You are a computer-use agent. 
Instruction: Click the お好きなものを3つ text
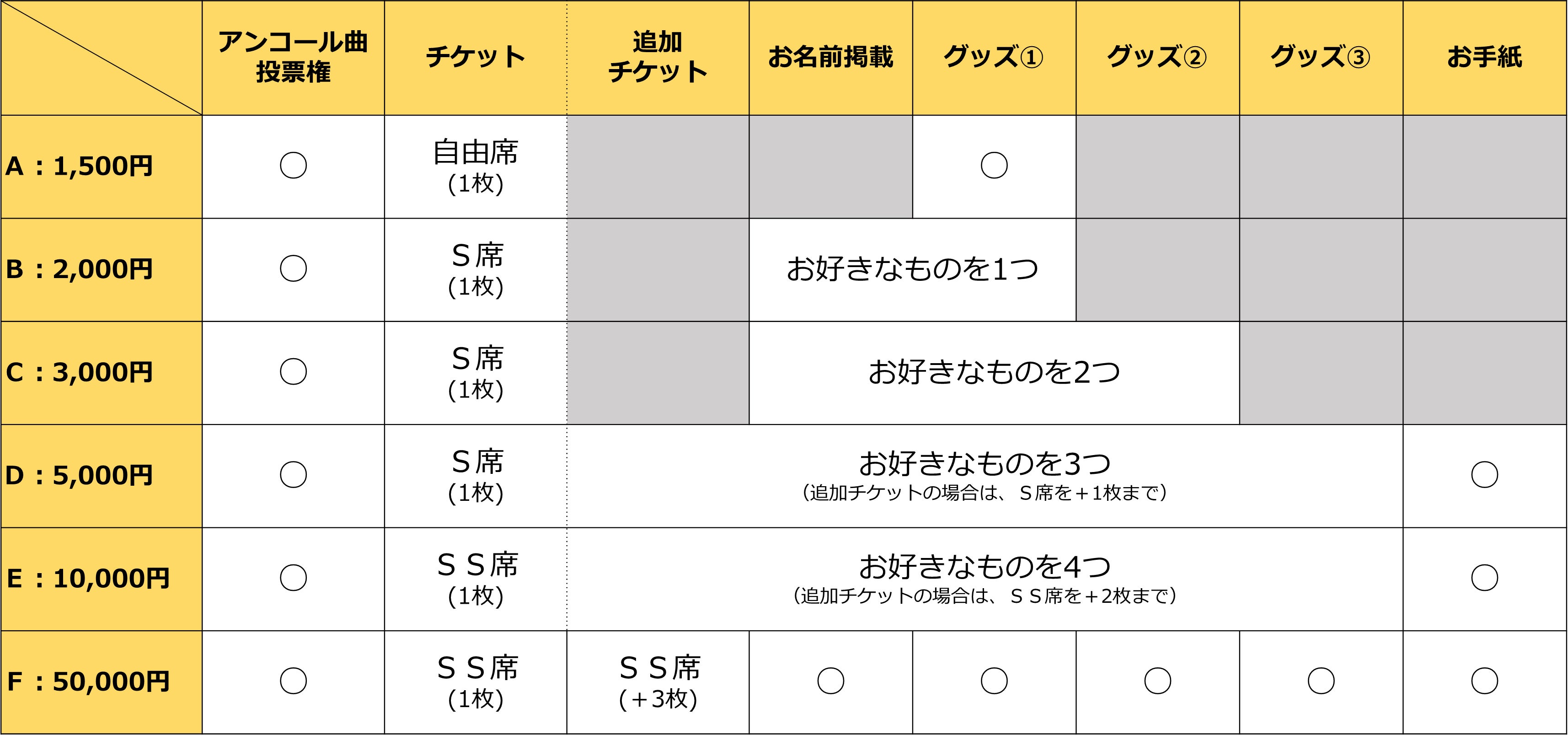tap(984, 464)
